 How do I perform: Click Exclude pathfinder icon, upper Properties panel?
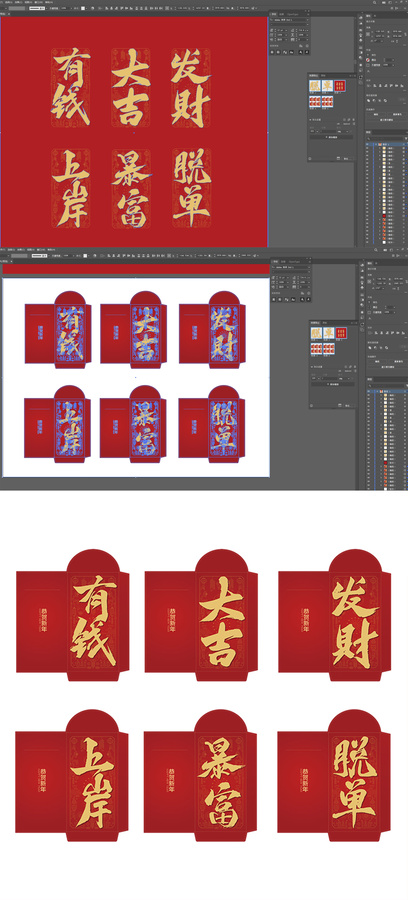(x=385, y=100)
